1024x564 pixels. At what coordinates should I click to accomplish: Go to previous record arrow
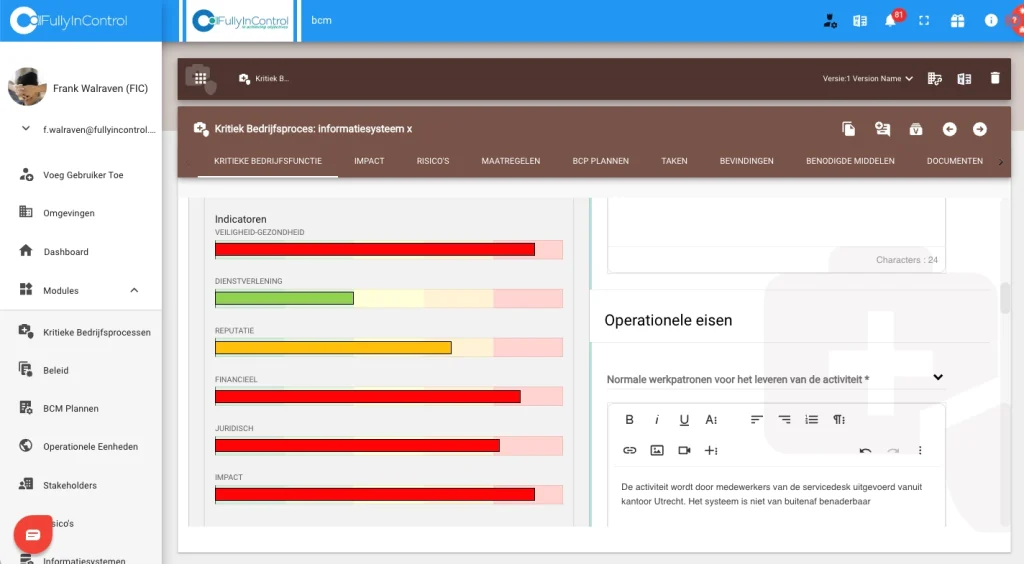coord(950,129)
